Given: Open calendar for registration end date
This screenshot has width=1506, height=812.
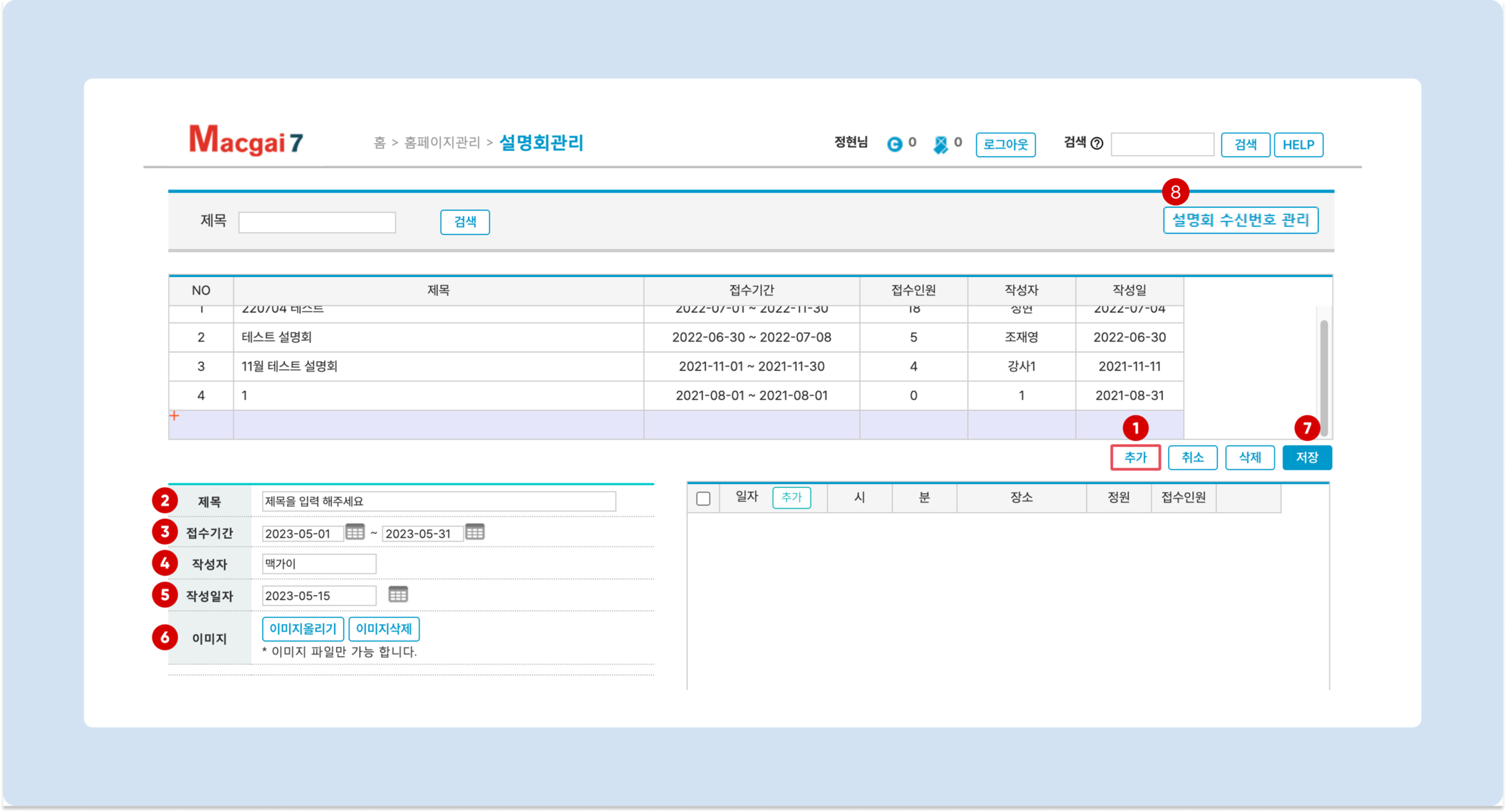Looking at the screenshot, I should pyautogui.click(x=475, y=532).
